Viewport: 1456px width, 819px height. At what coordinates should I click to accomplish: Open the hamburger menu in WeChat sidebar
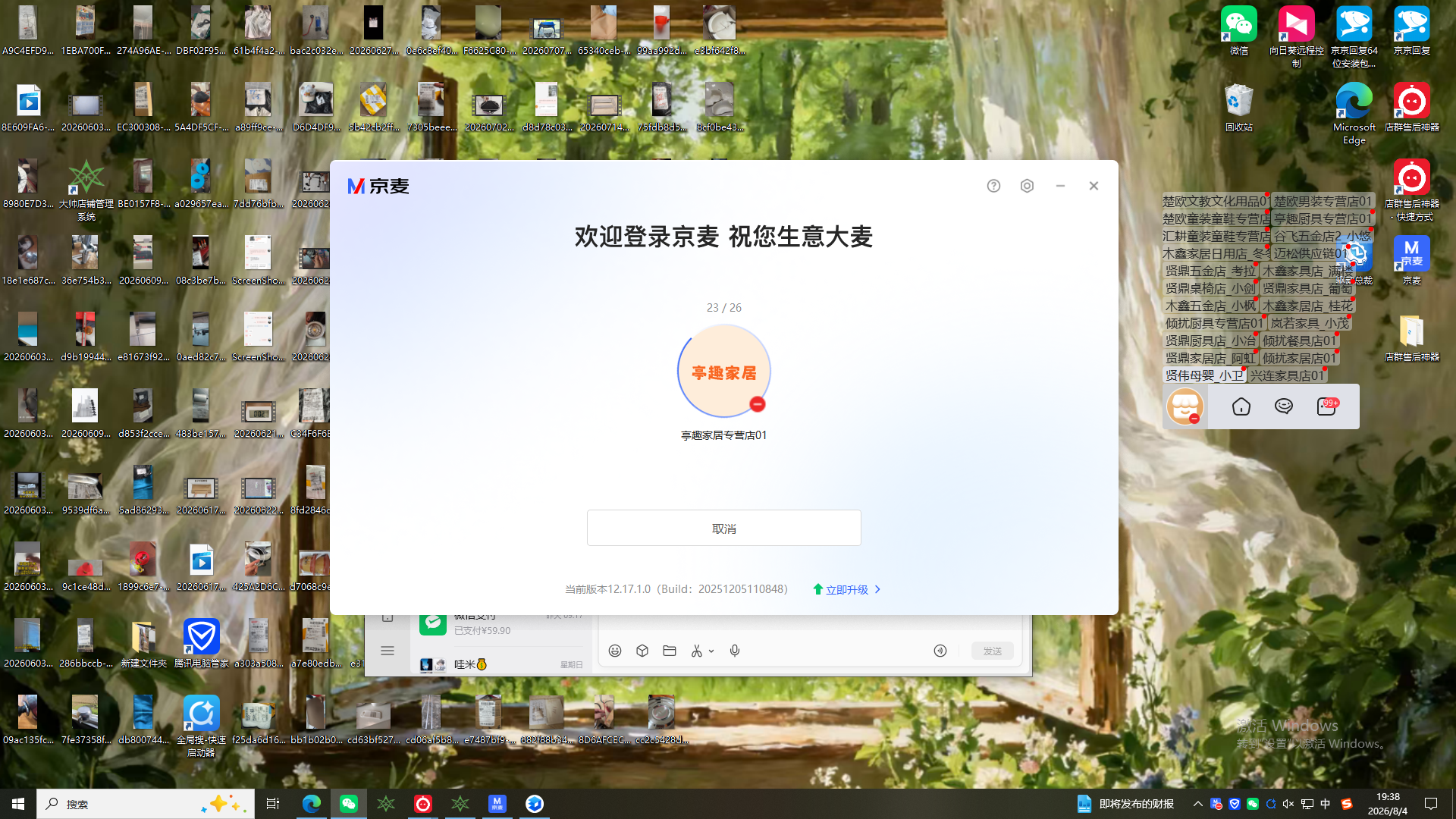[388, 651]
